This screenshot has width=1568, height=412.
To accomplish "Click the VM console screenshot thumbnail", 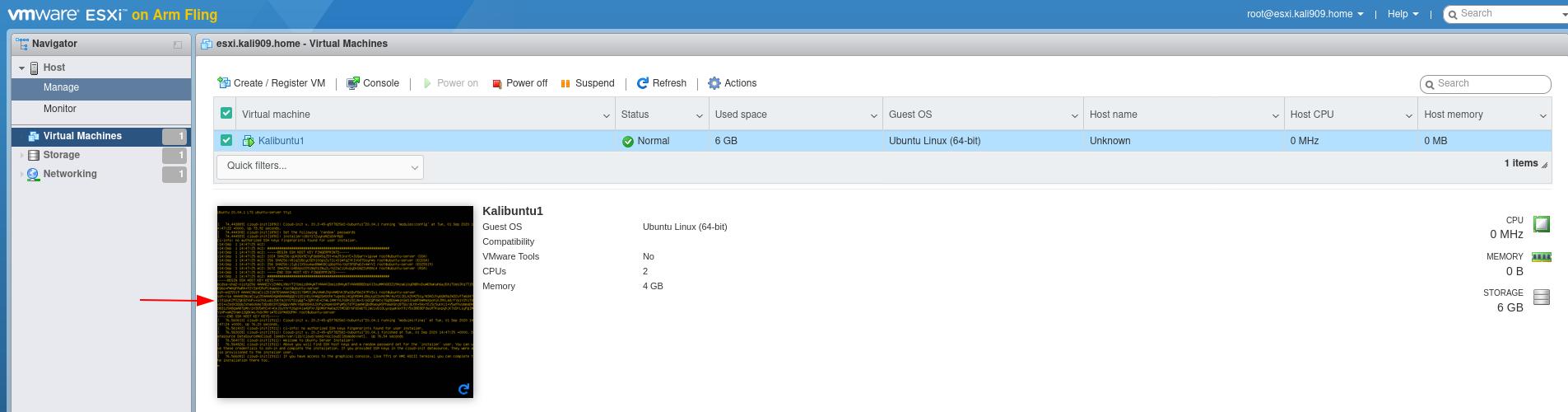I will coord(345,302).
